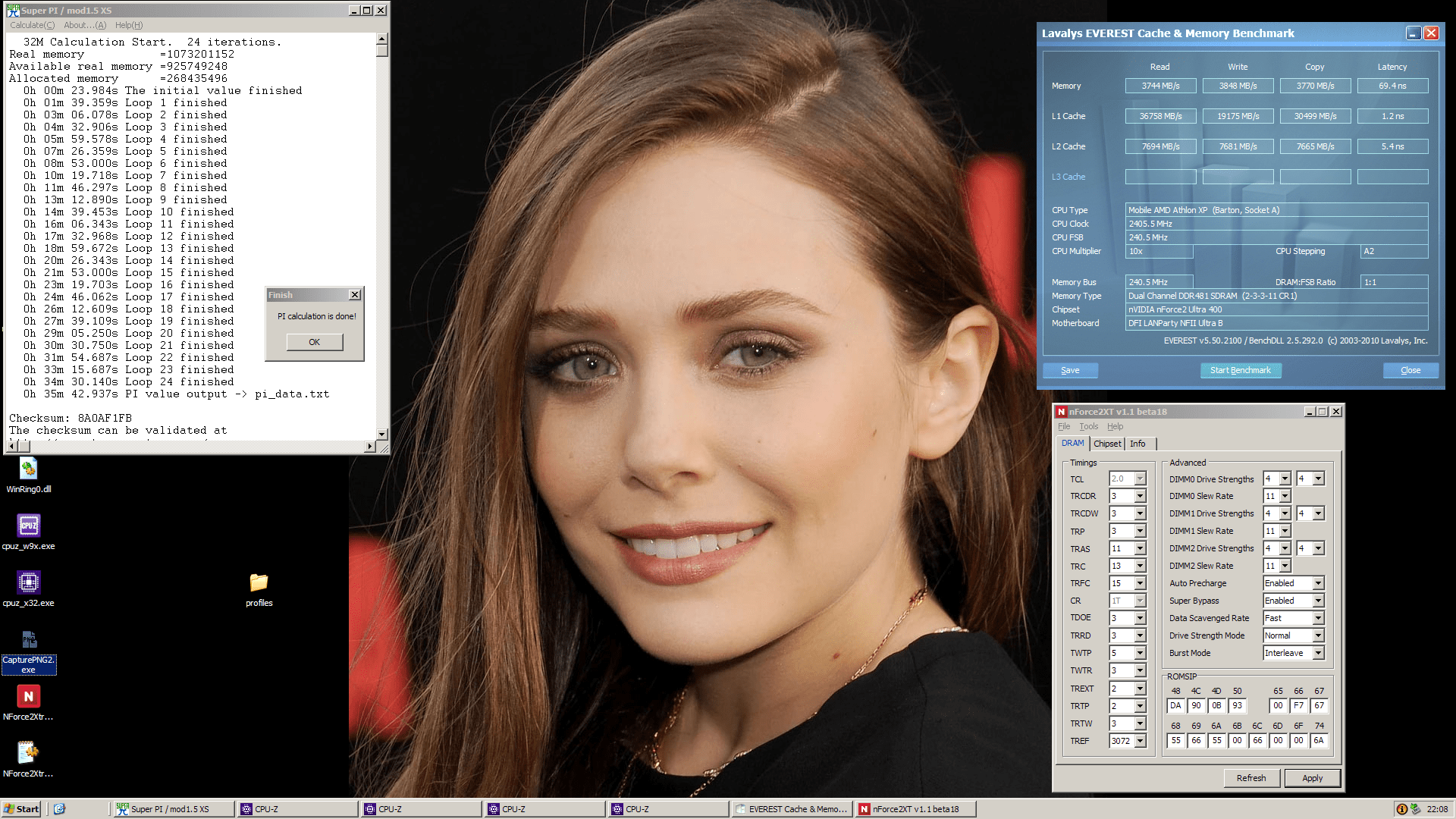Screen dimensions: 1456x819
Task: Launch cpuz_w9x.exe from the desktop
Action: click(x=28, y=526)
